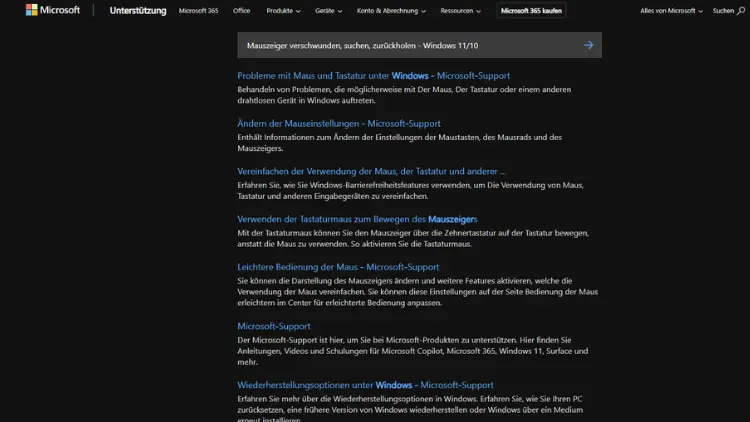Expand Alles von Microsoft dropdown
The width and height of the screenshot is (750, 422).
point(672,11)
